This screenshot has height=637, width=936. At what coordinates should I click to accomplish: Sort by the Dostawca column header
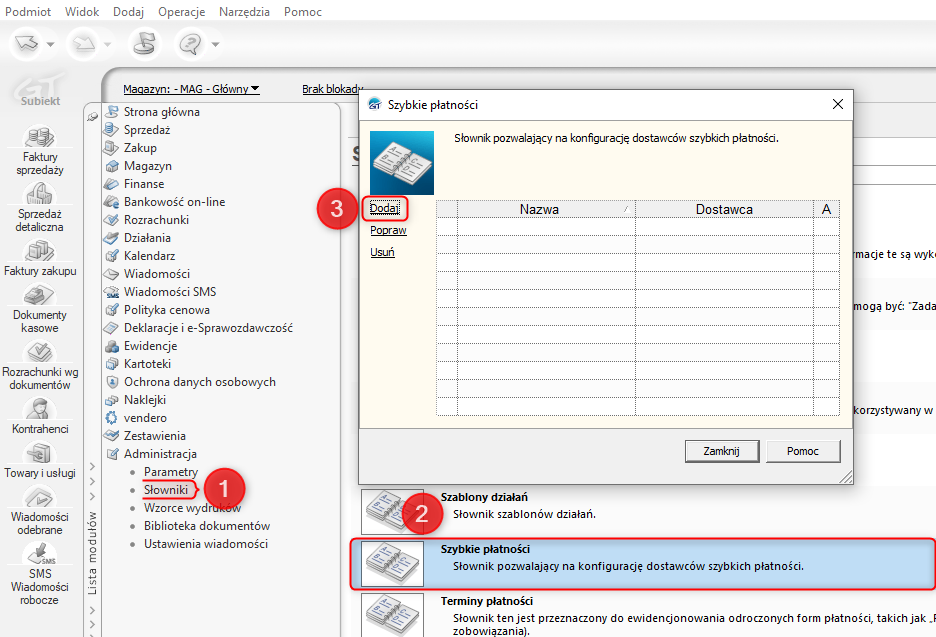click(x=724, y=209)
